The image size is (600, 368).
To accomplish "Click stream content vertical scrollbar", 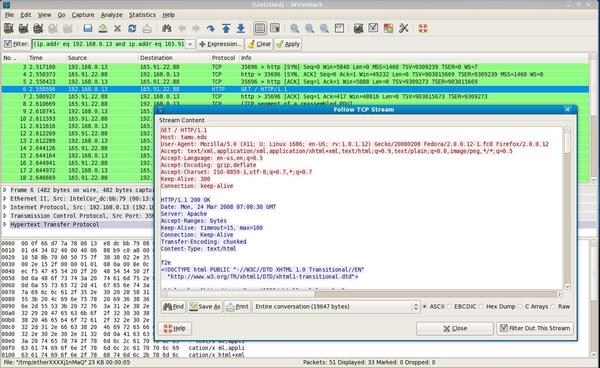I will pyautogui.click(x=567, y=208).
